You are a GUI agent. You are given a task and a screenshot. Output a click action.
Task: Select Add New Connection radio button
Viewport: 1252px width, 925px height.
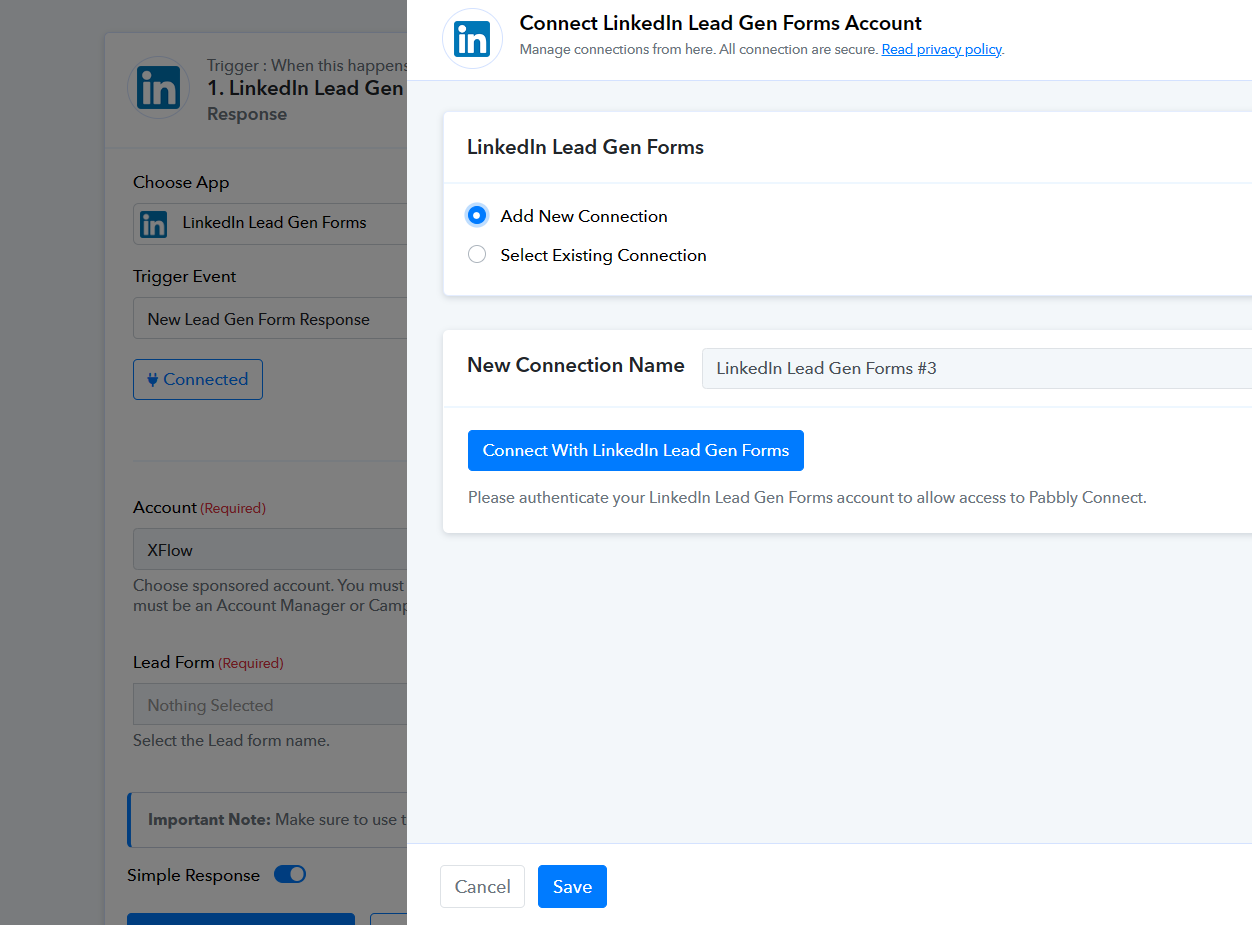(x=477, y=215)
